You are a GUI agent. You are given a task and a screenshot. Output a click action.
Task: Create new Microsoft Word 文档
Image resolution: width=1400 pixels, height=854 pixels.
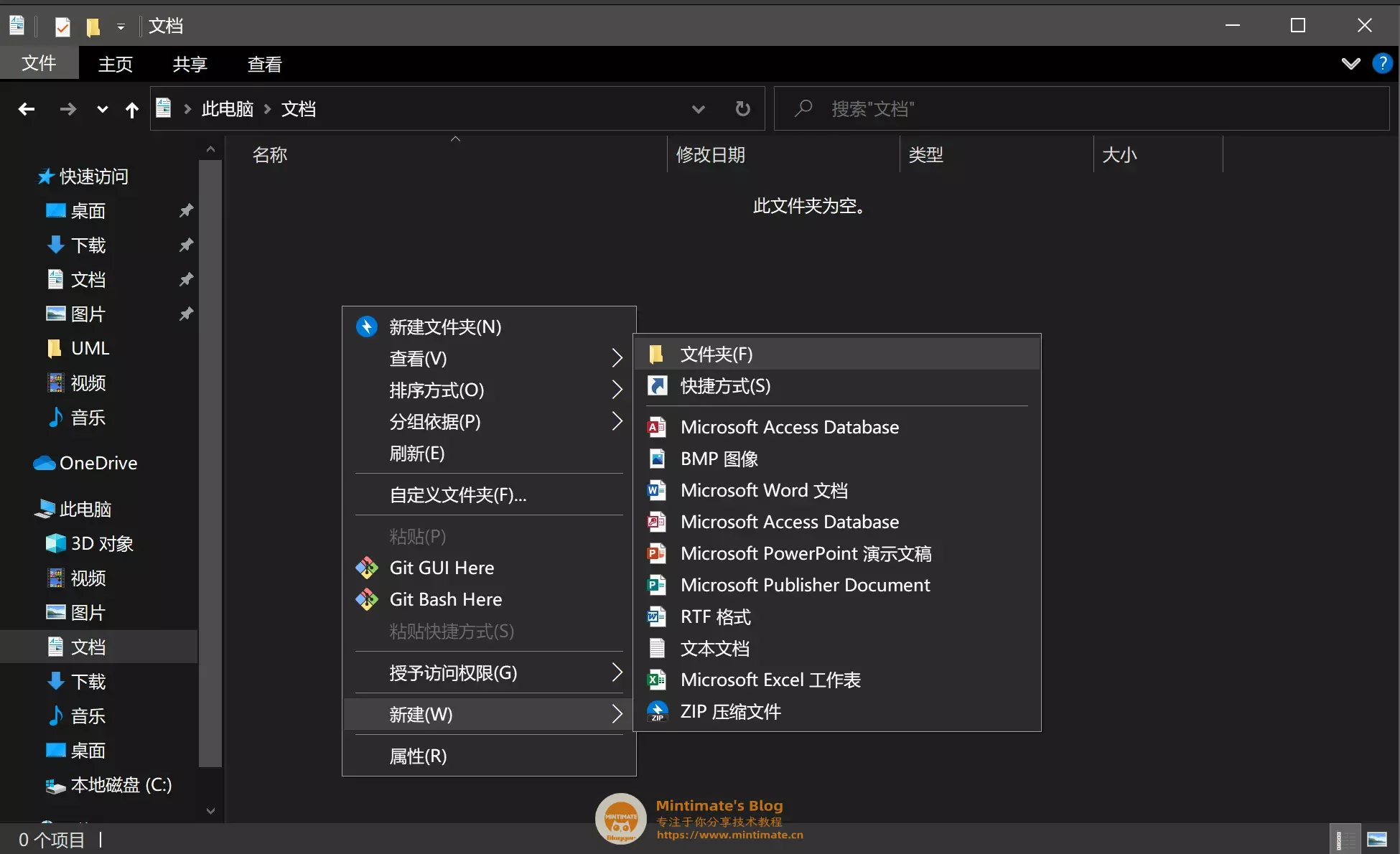(837, 491)
